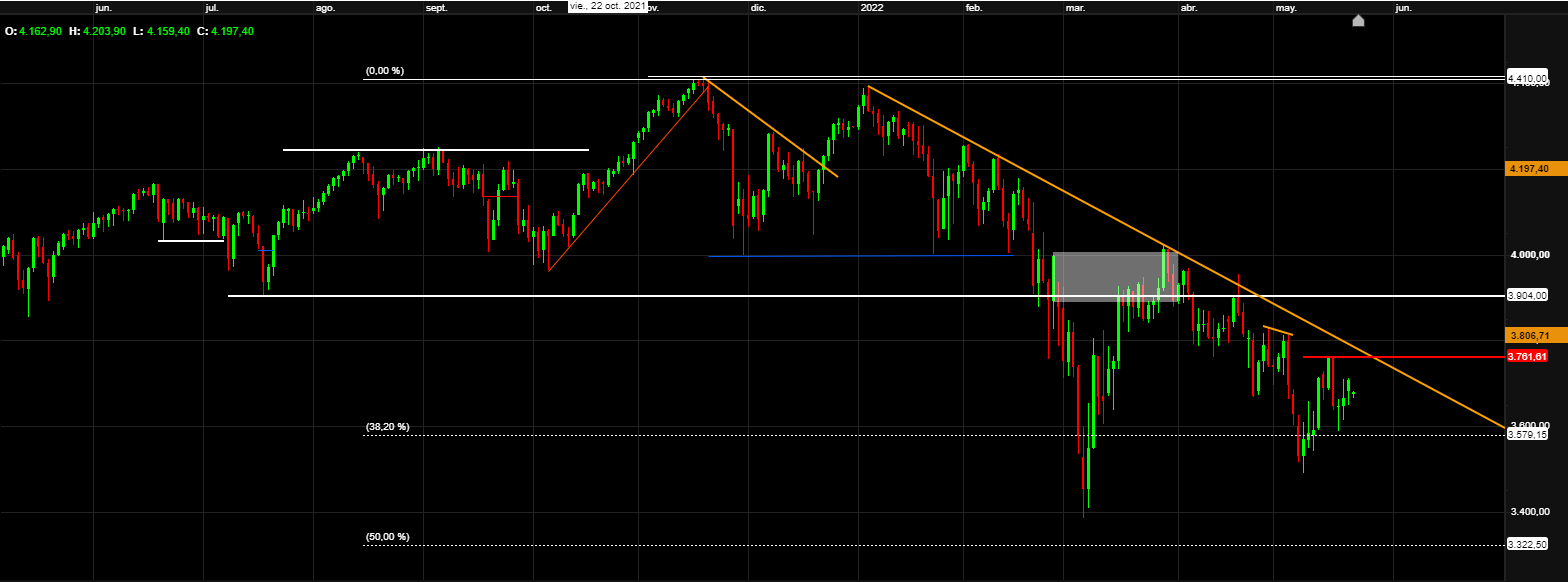Click the 2022 label on time axis

click(872, 7)
